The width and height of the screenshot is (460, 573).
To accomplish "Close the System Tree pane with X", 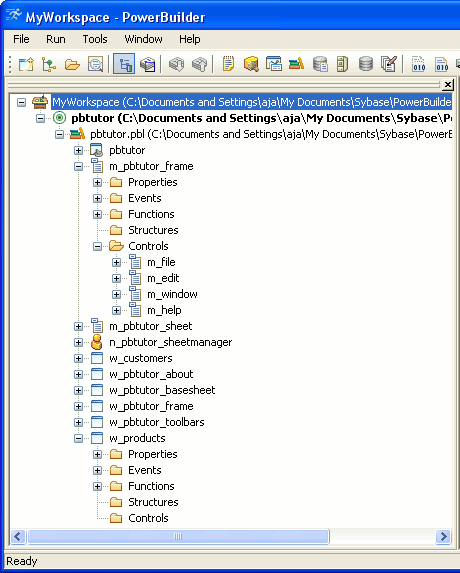I will pos(448,85).
